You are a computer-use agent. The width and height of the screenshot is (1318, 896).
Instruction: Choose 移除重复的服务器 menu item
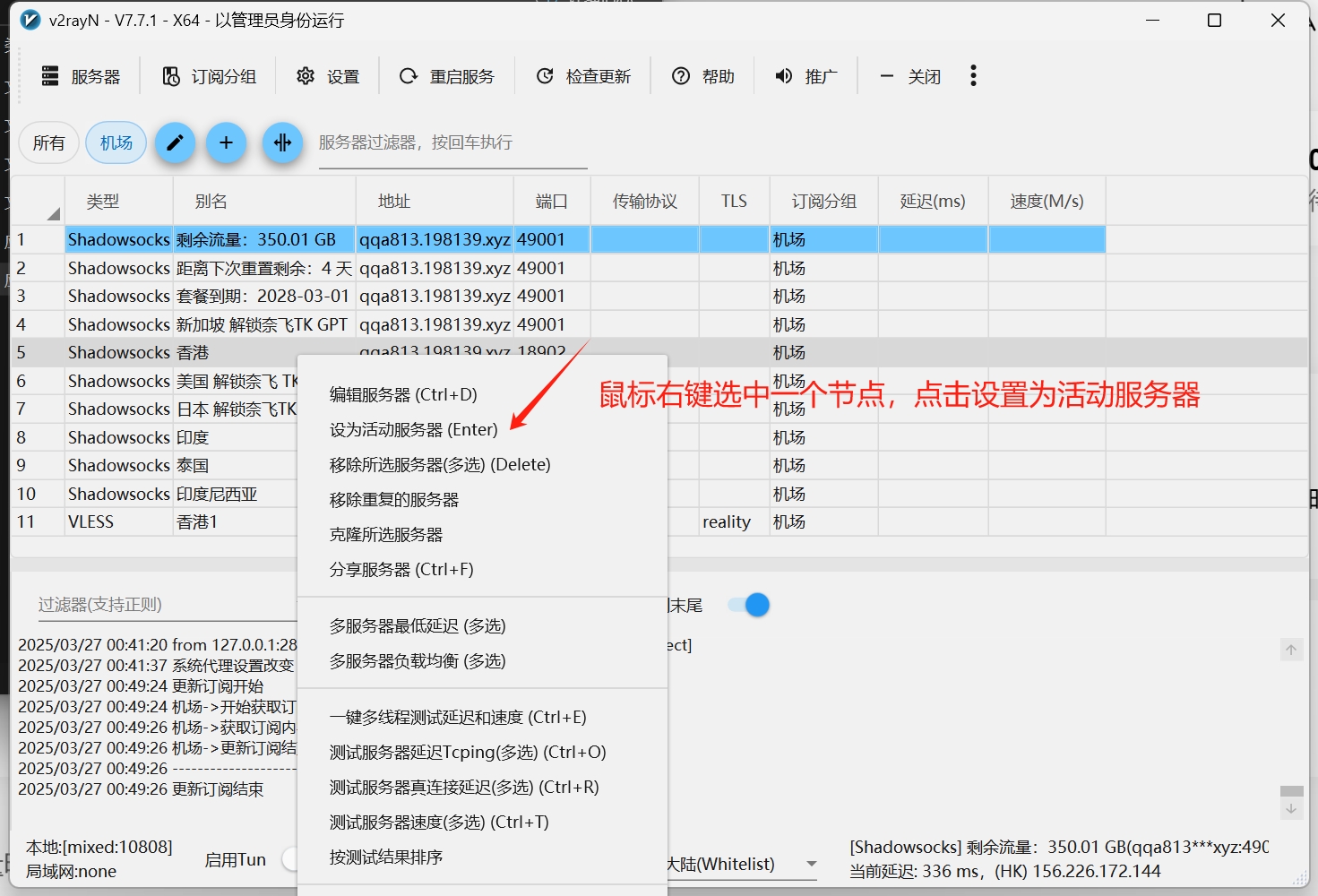pos(482,499)
